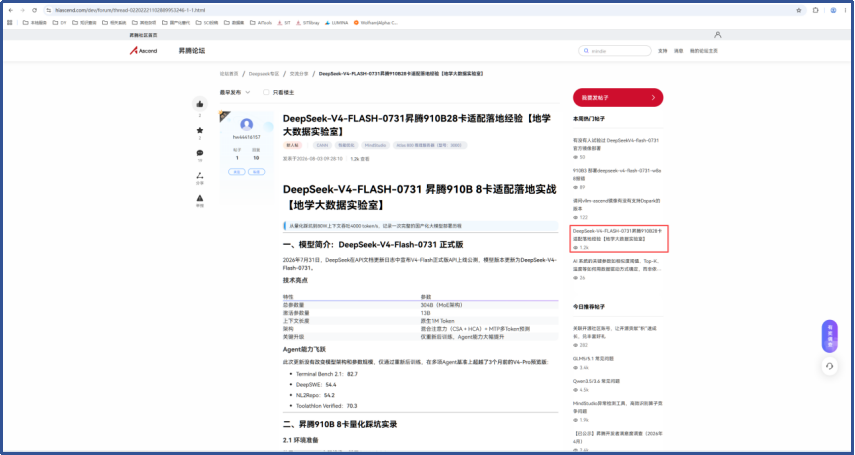Open recommended post GLM5/5.1 常见问题

(x=593, y=359)
